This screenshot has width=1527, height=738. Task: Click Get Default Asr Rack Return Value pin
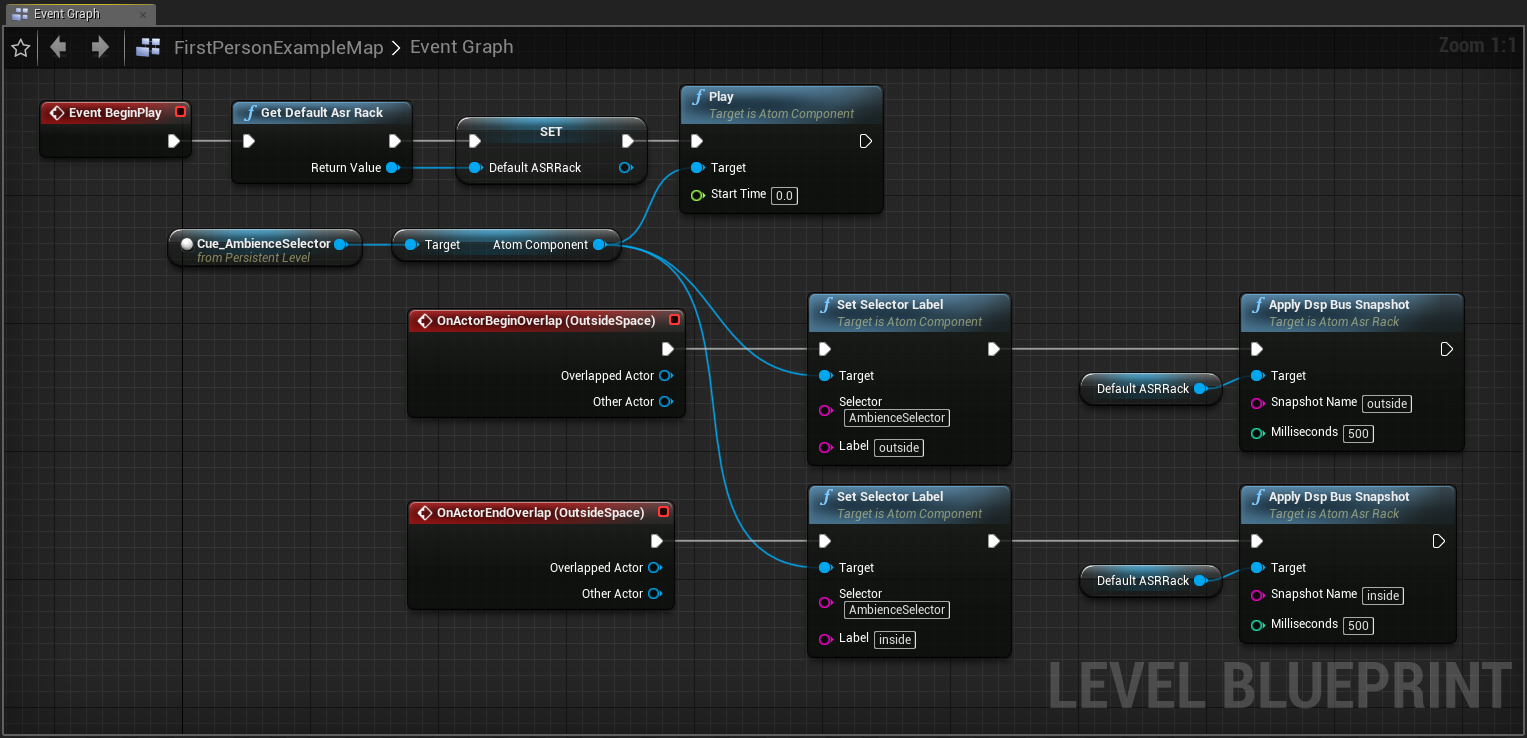coord(393,168)
